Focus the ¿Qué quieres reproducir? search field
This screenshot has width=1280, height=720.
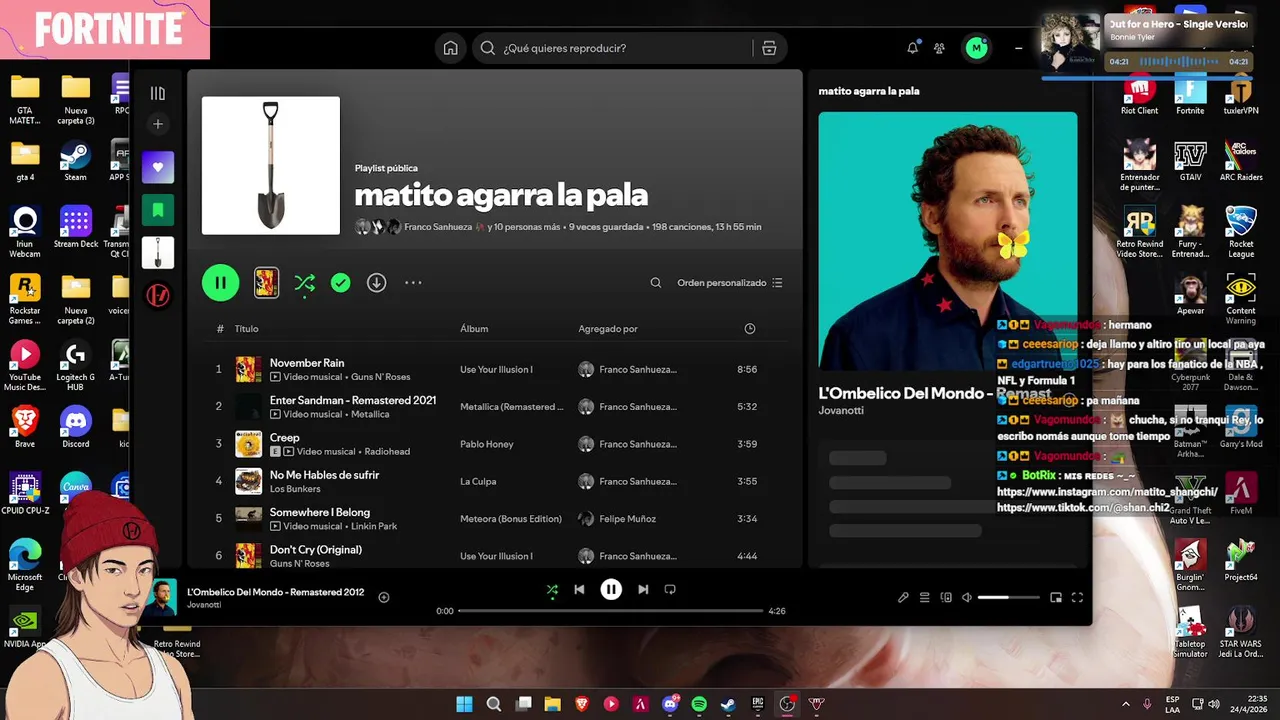625,48
